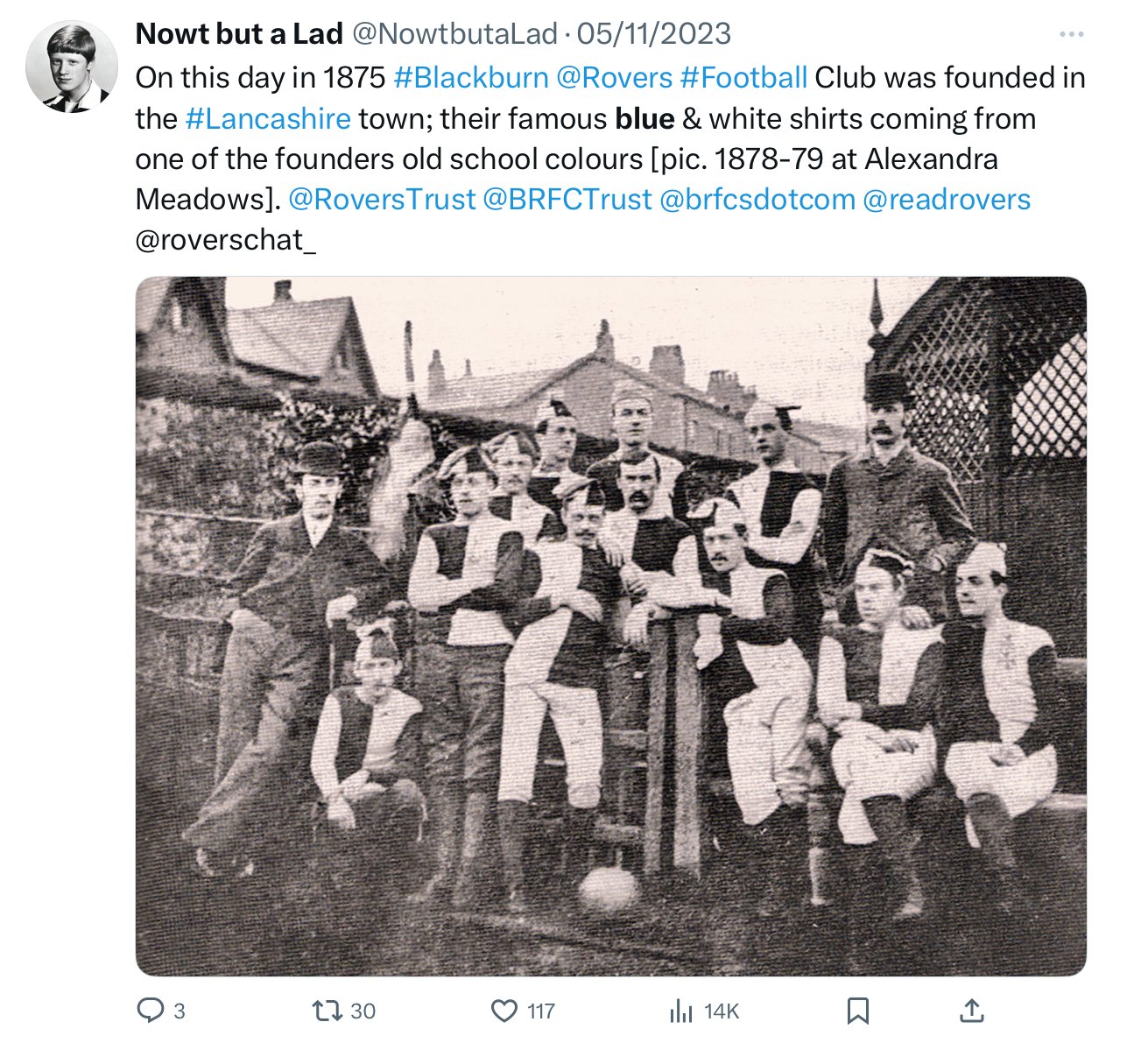Retweet the post with the repost icon
1148x1050 pixels.
pyautogui.click(x=327, y=1011)
